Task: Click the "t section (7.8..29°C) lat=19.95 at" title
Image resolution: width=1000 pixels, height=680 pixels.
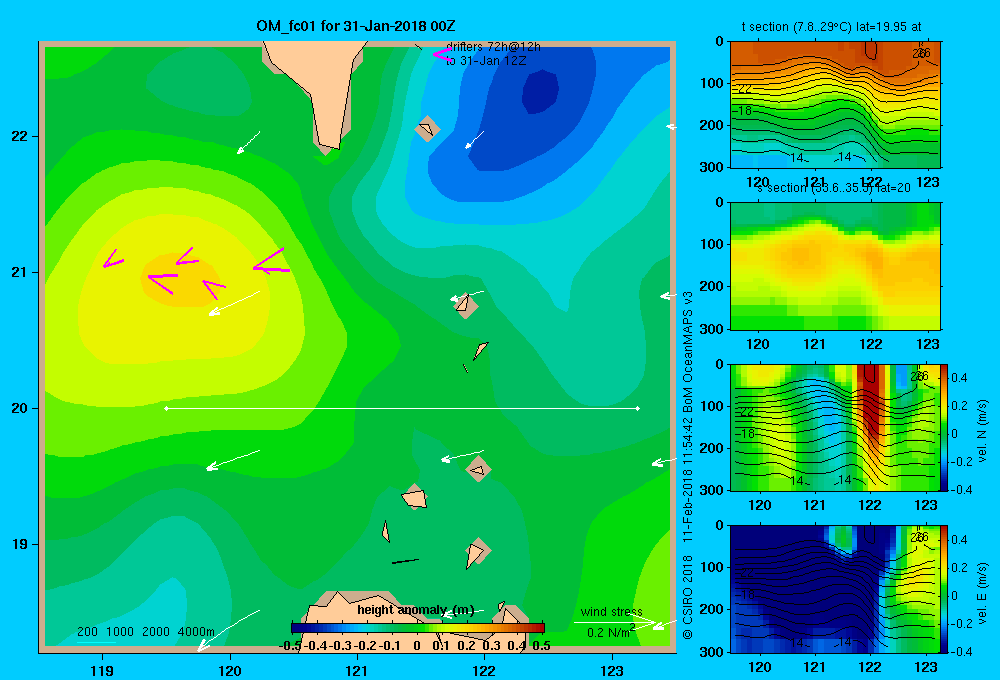Action: (x=831, y=27)
